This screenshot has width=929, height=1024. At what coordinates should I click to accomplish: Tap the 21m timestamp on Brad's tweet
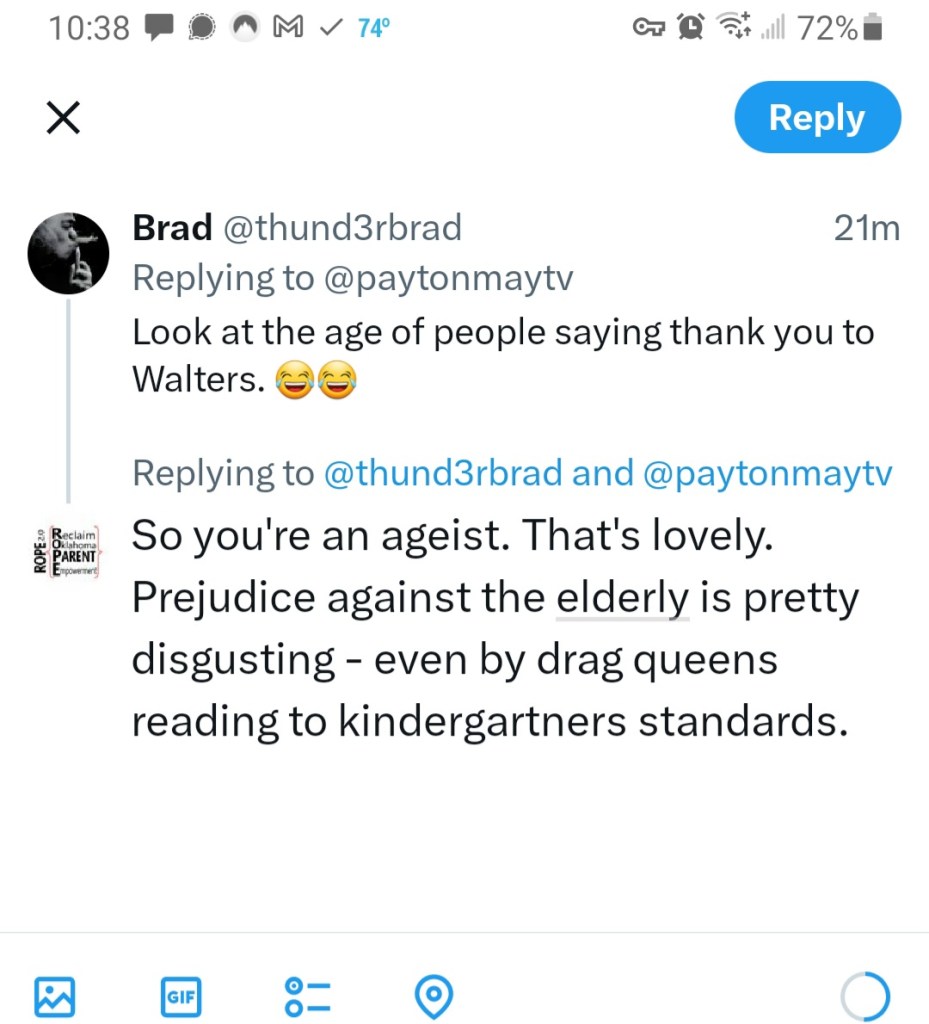(x=866, y=229)
